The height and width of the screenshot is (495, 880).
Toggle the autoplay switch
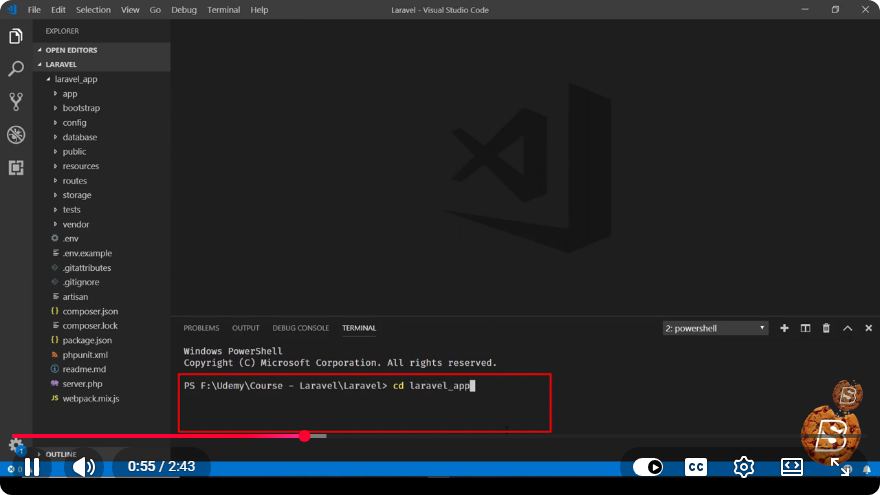tap(648, 466)
